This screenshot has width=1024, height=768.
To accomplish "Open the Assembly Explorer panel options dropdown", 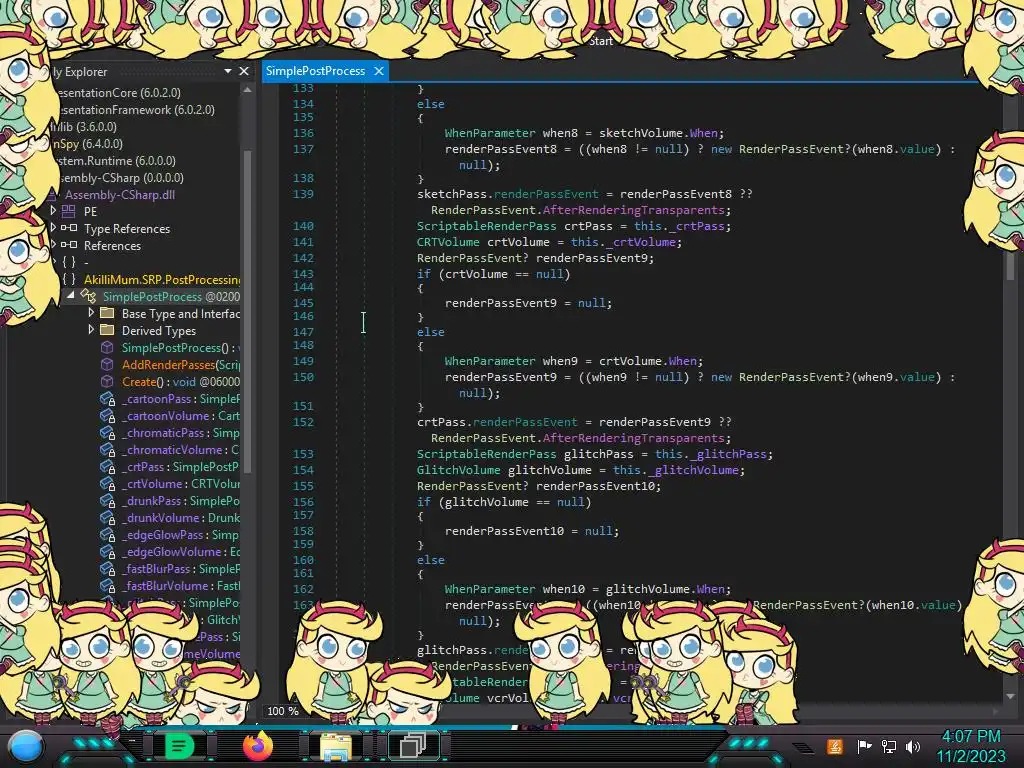I will tap(227, 71).
